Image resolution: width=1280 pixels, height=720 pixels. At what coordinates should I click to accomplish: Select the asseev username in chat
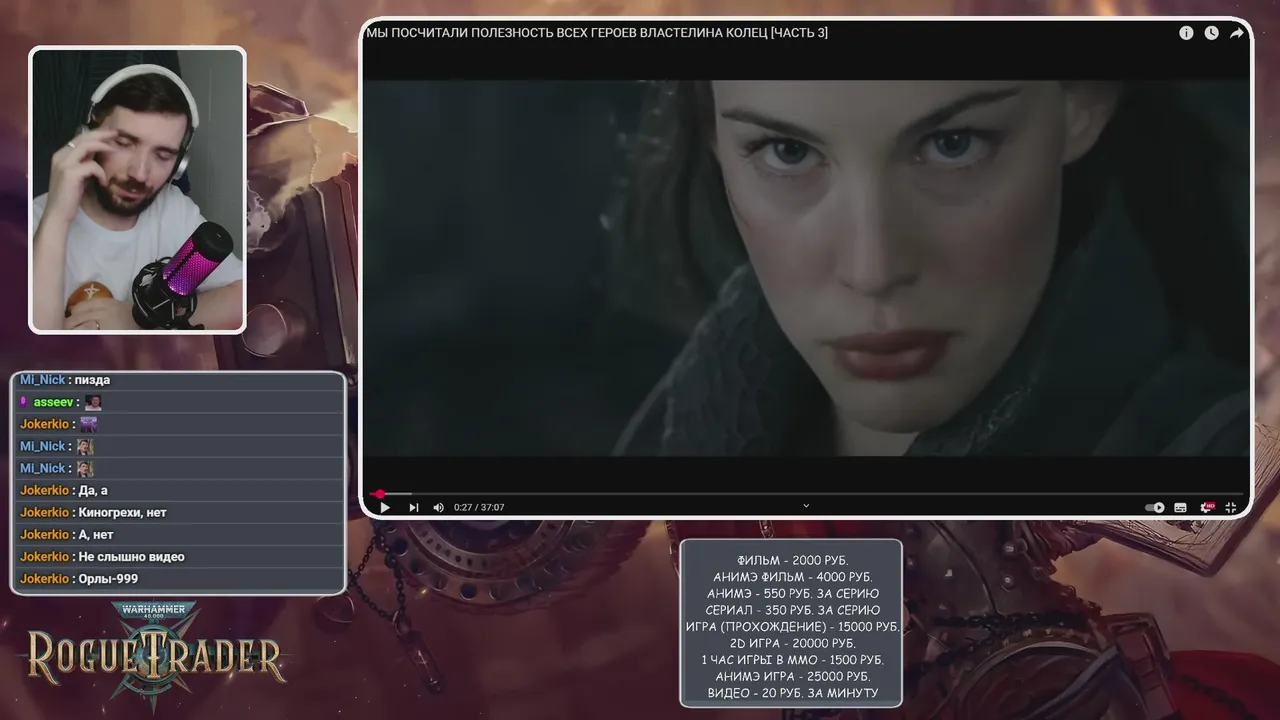(53, 402)
